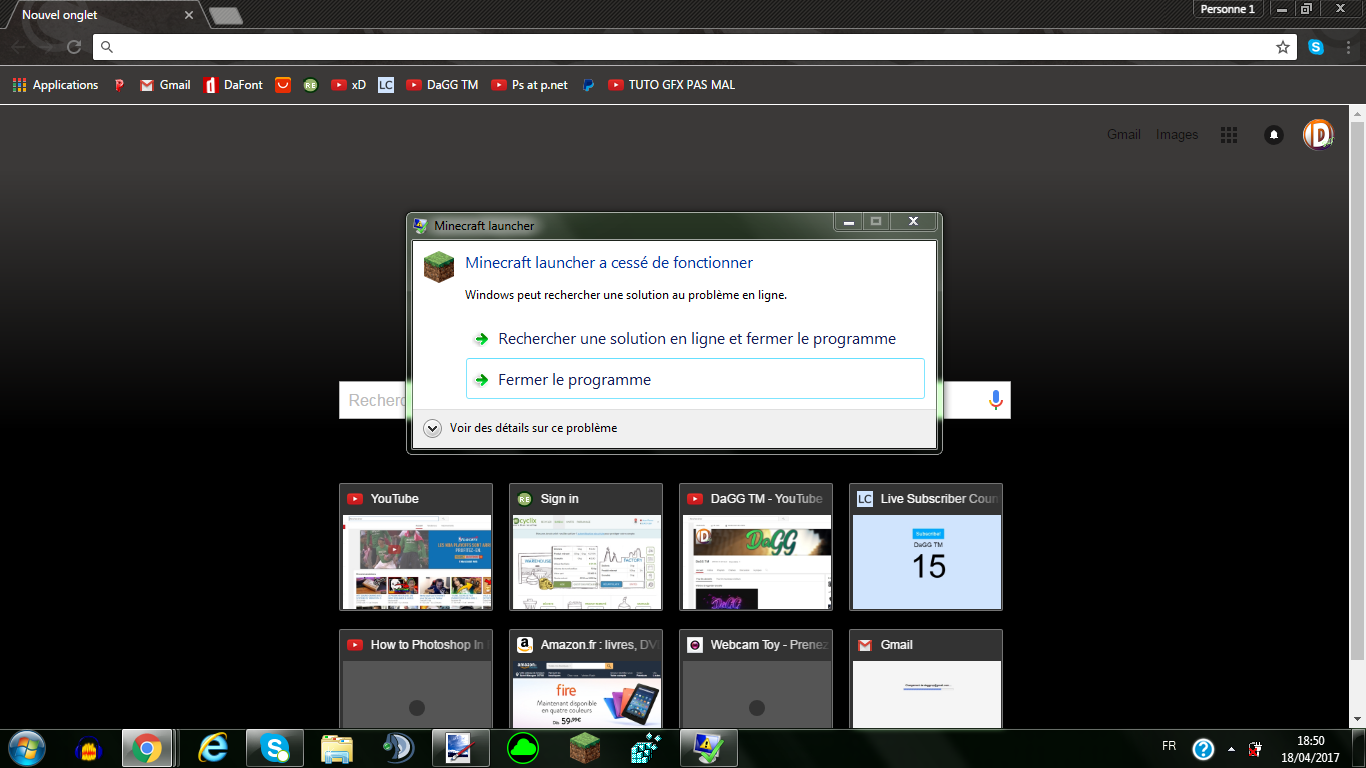Click the green cloud taskbar icon

[523, 748]
